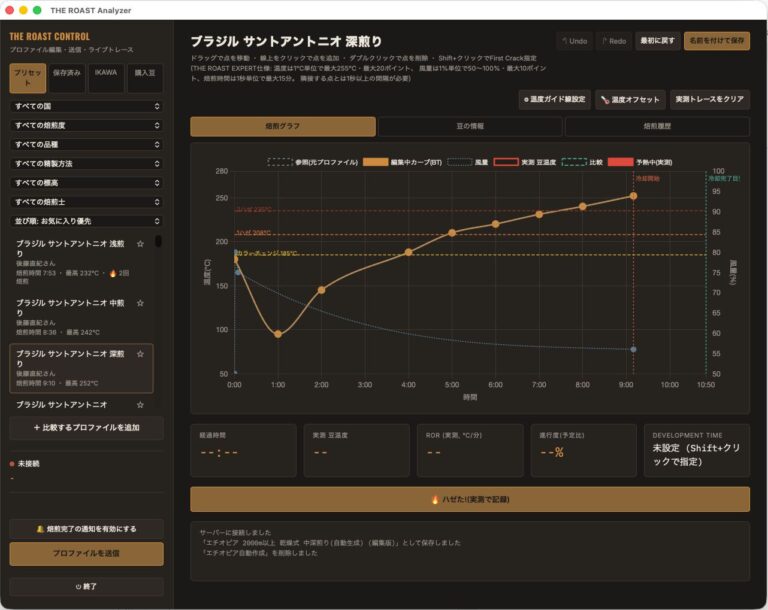This screenshot has width=768, height=610.
Task: Toggle 風量 legend visibility
Action: click(467, 162)
